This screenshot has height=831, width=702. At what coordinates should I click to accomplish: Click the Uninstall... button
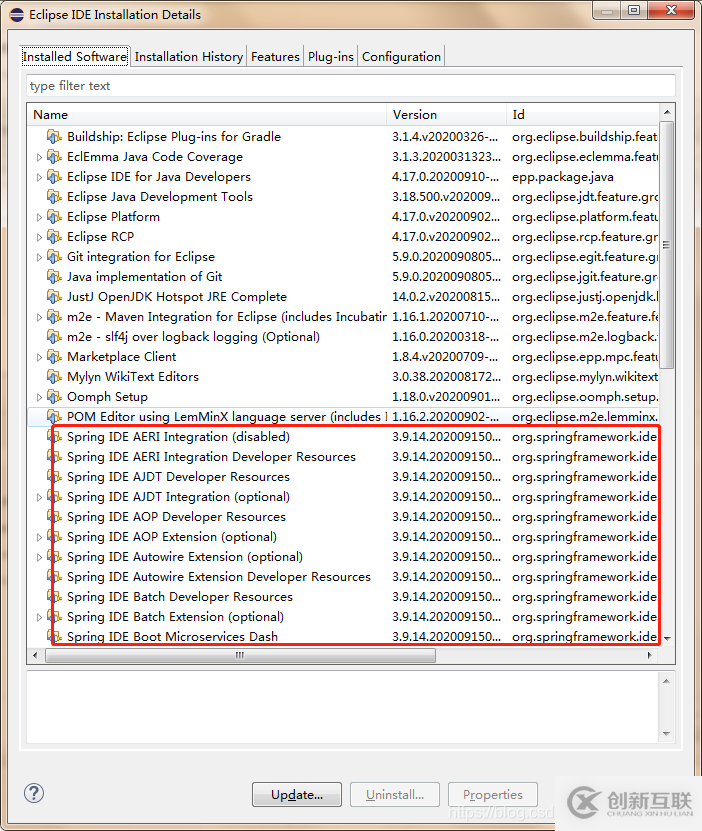tap(395, 794)
